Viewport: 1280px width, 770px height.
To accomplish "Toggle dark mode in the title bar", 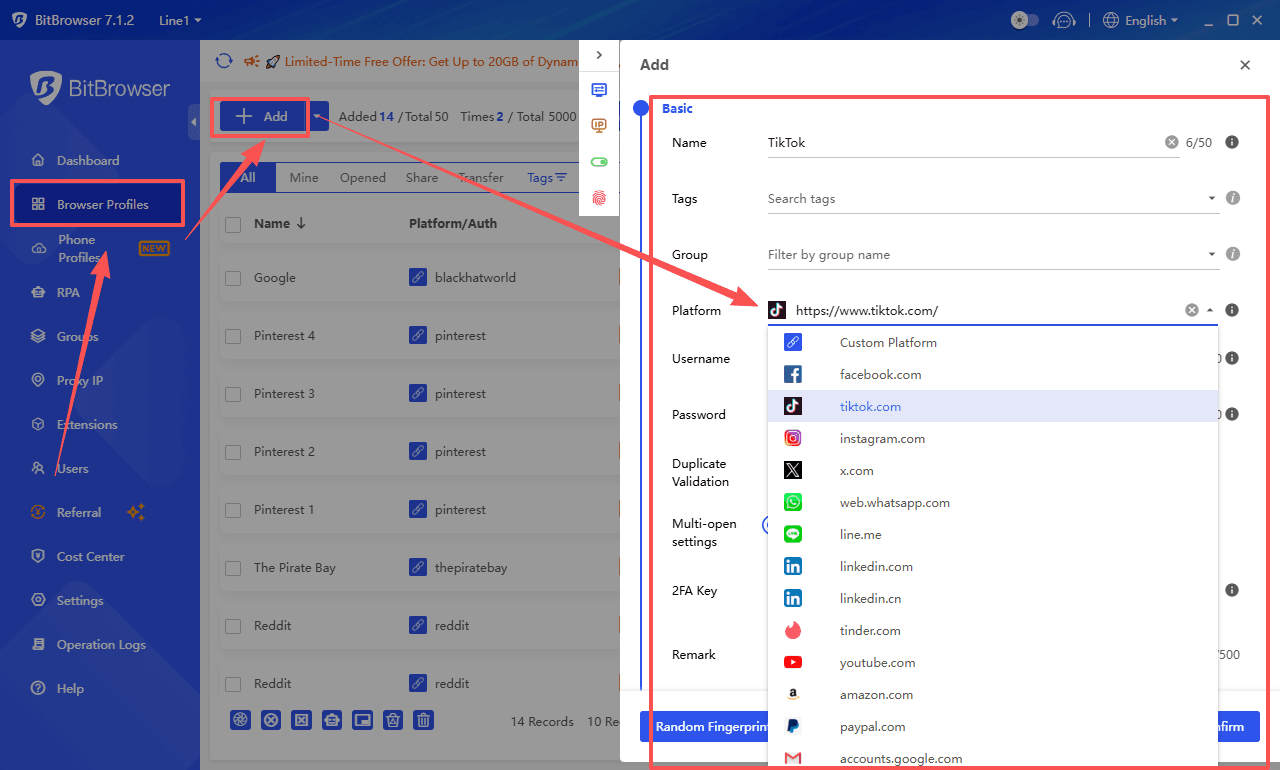I will point(1023,19).
